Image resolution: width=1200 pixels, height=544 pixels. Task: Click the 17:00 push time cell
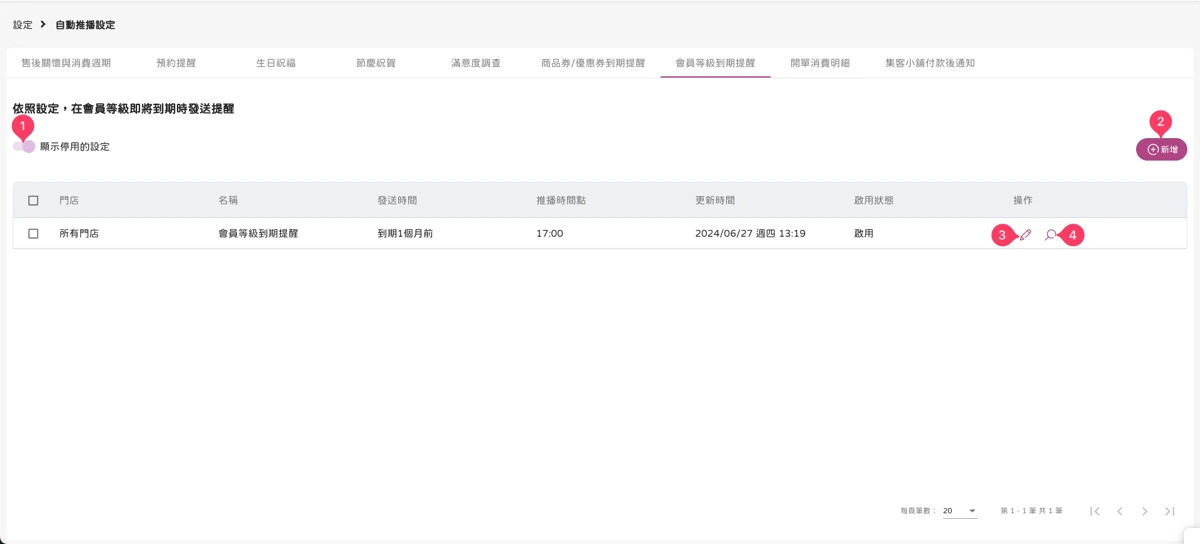click(x=550, y=234)
